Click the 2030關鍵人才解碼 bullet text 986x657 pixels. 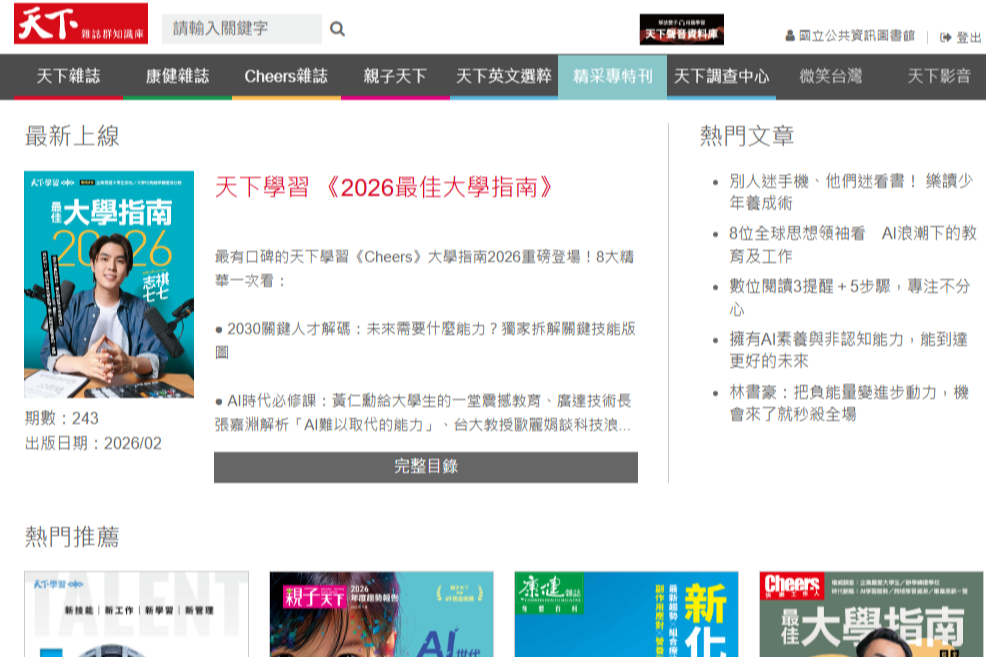[x=426, y=341]
